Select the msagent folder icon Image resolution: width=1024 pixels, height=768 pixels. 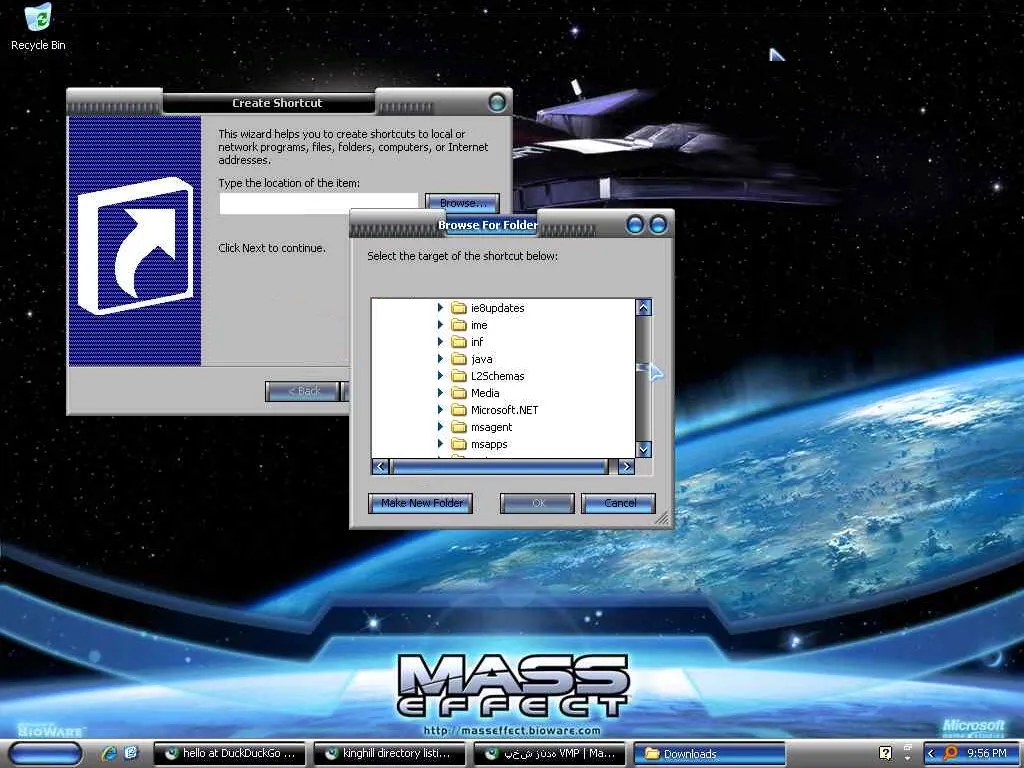459,426
